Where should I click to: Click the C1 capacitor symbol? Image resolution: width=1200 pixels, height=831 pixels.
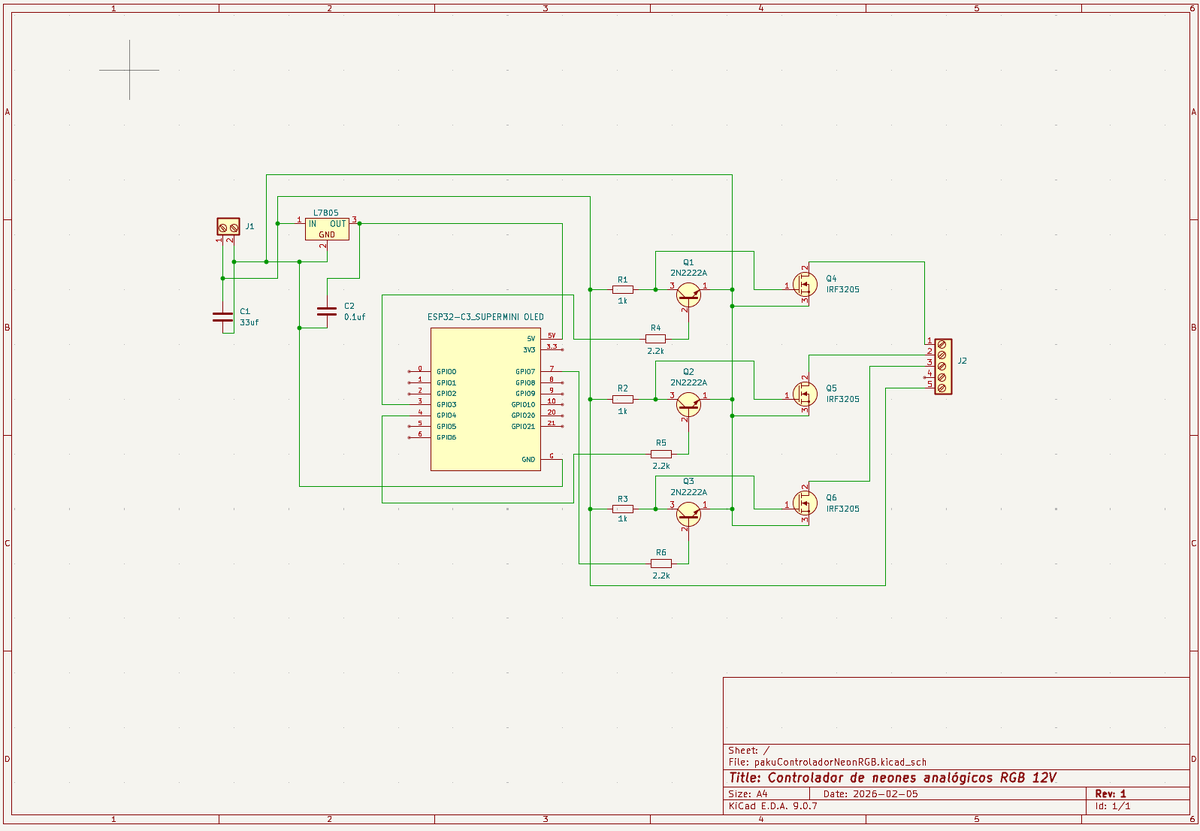(x=223, y=317)
